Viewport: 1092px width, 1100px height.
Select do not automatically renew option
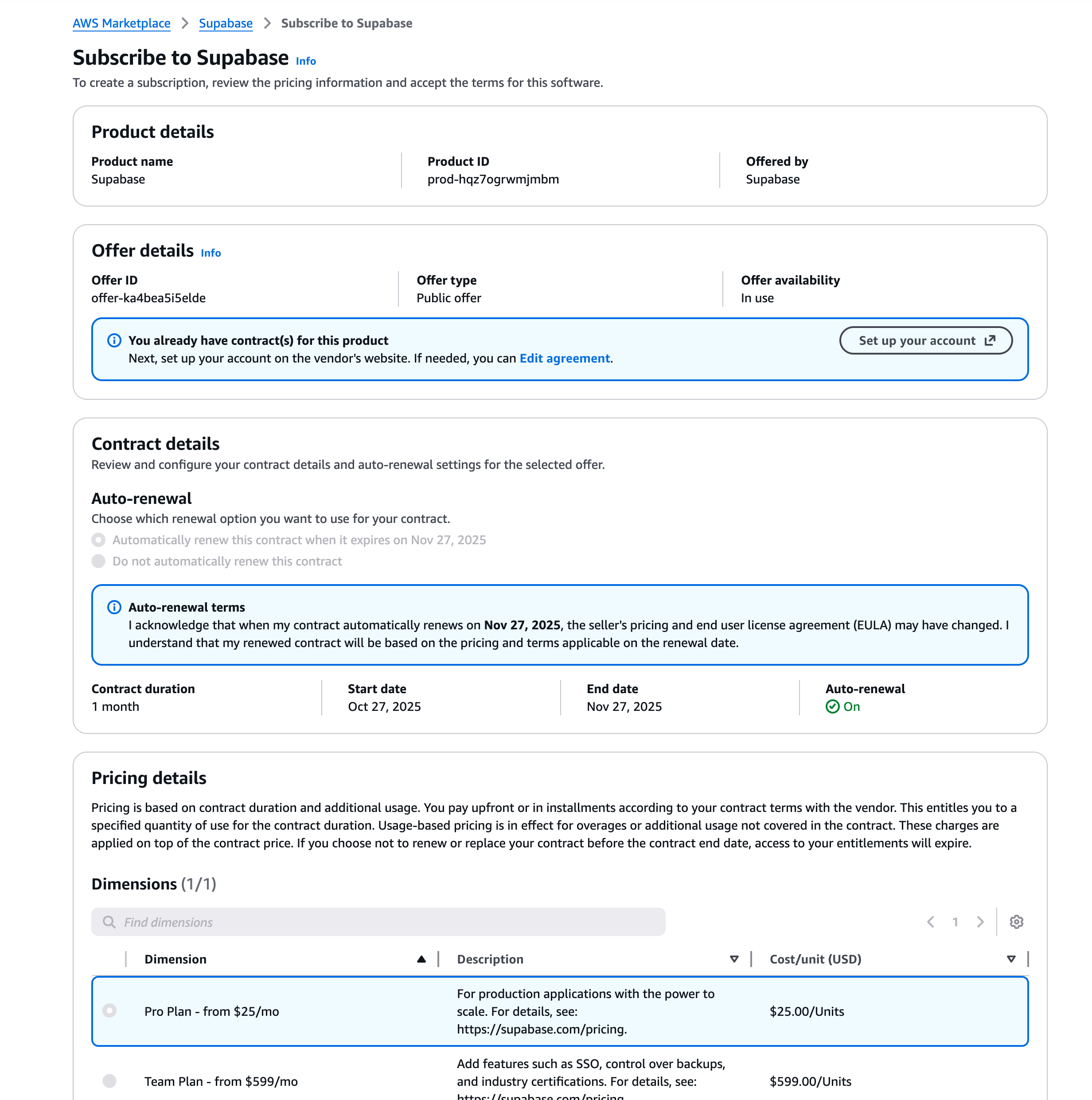point(98,562)
